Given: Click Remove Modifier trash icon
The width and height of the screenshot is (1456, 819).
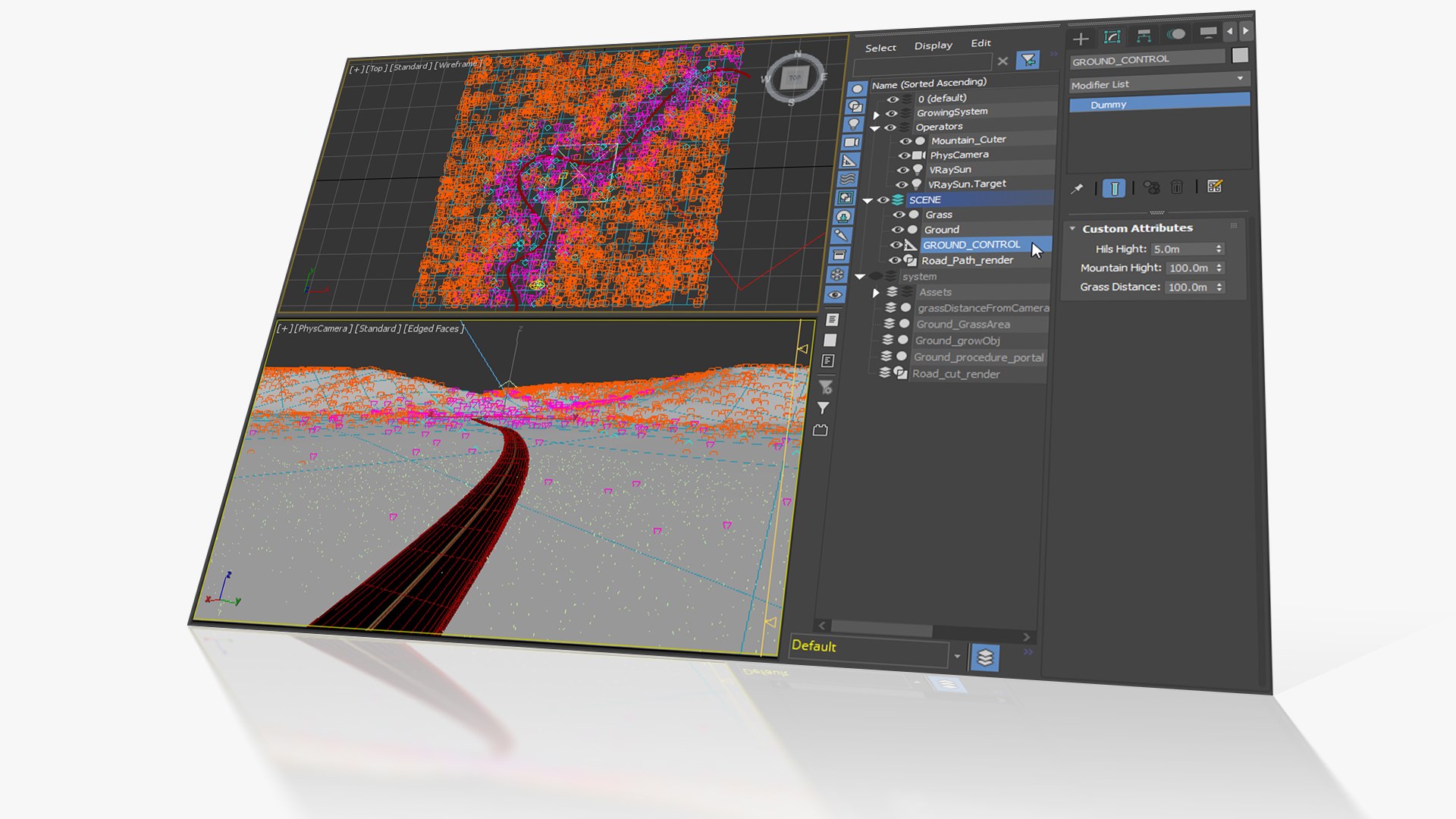Looking at the screenshot, I should pyautogui.click(x=1177, y=187).
